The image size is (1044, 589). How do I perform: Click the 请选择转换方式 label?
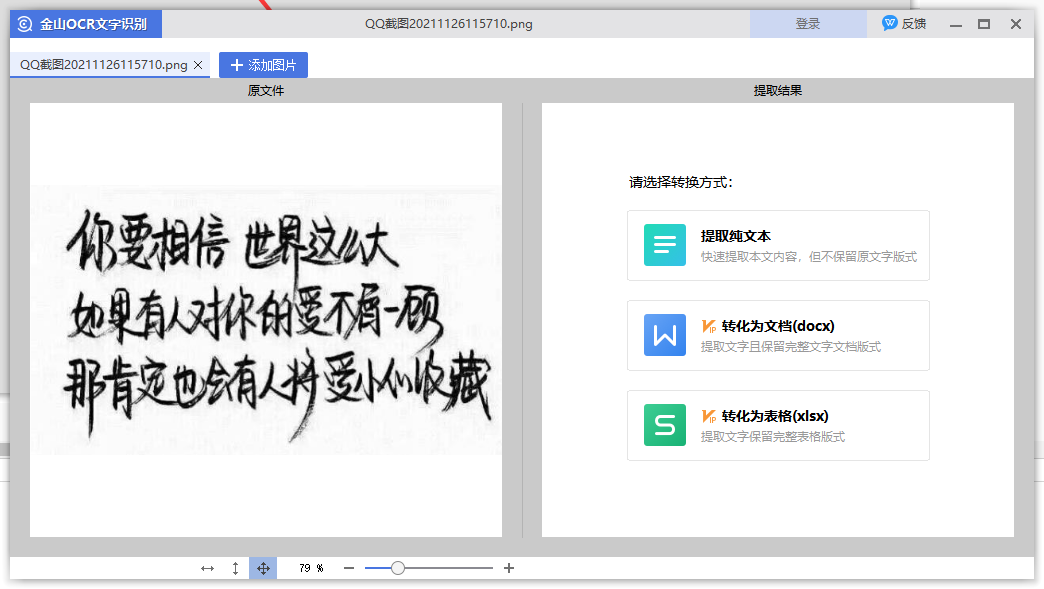[680, 182]
